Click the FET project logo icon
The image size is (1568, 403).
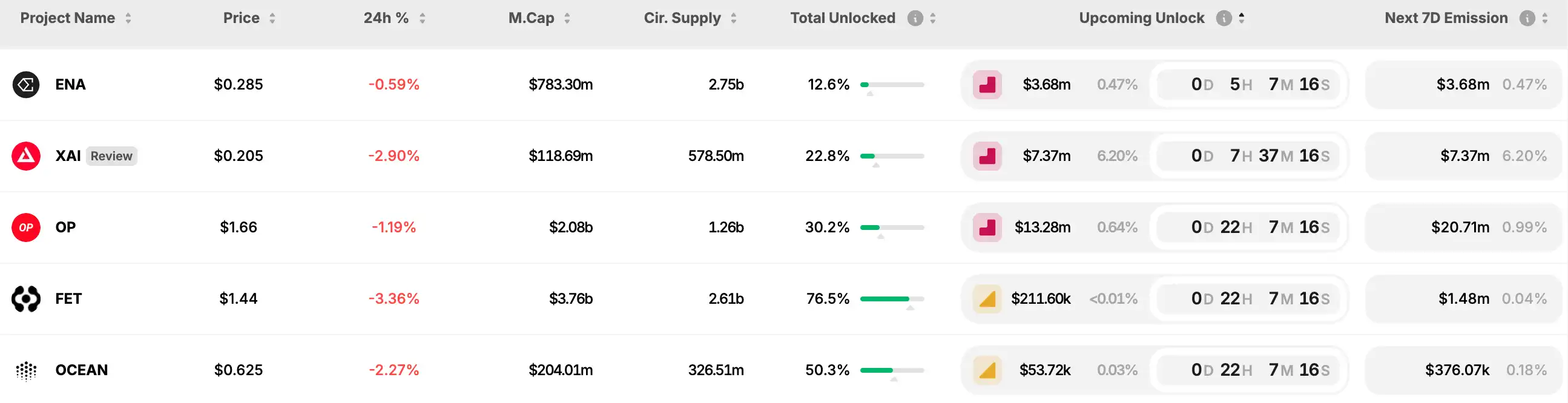coord(26,298)
